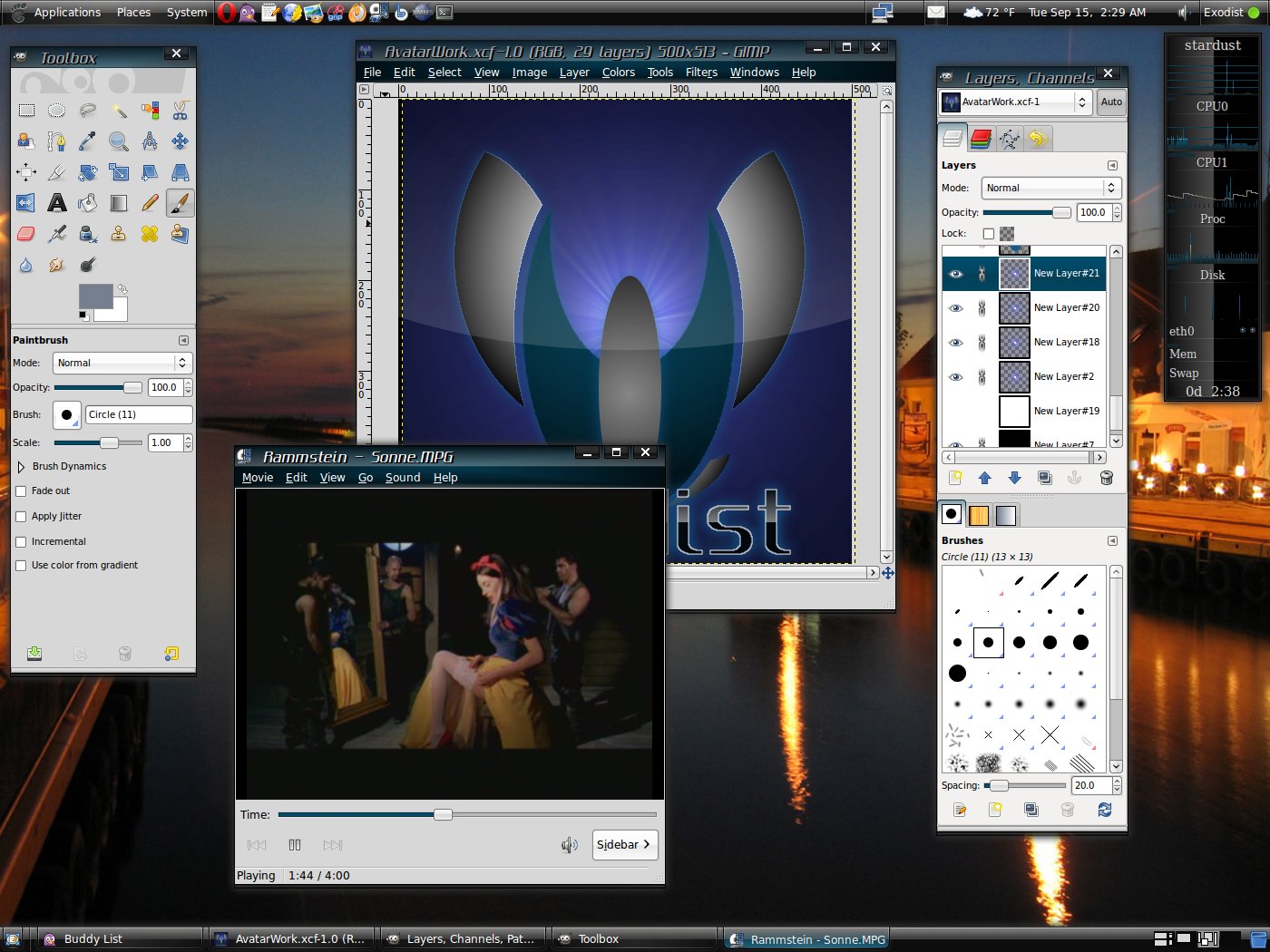Viewport: 1270px width, 952px height.
Task: Select the Scissors Select tool
Action: click(181, 111)
